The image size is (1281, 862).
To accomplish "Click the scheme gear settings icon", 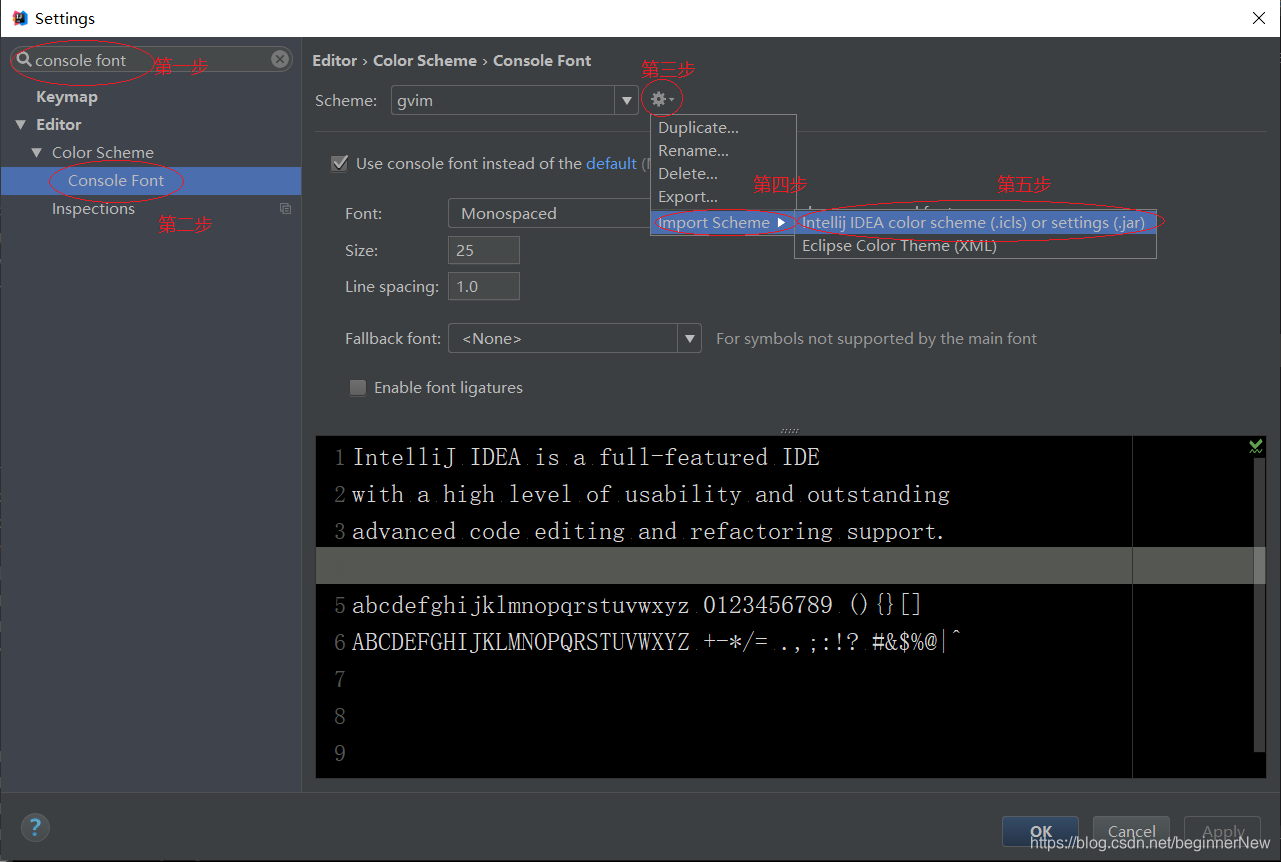I will point(662,99).
